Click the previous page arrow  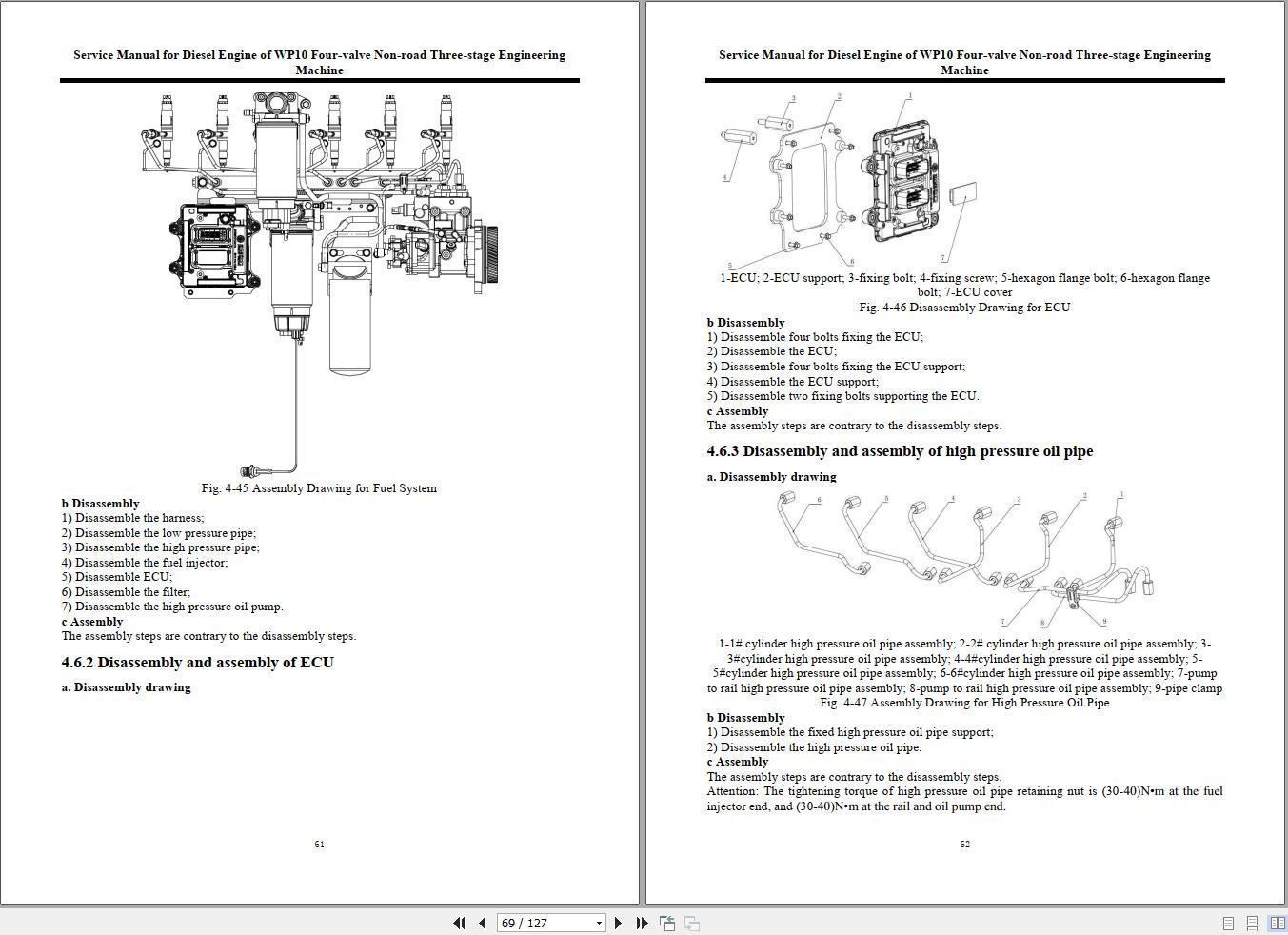[483, 923]
